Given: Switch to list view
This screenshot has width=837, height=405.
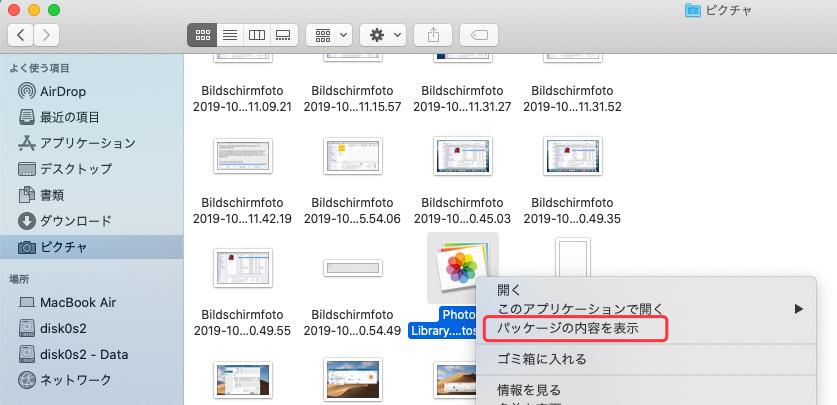Looking at the screenshot, I should coord(230,34).
